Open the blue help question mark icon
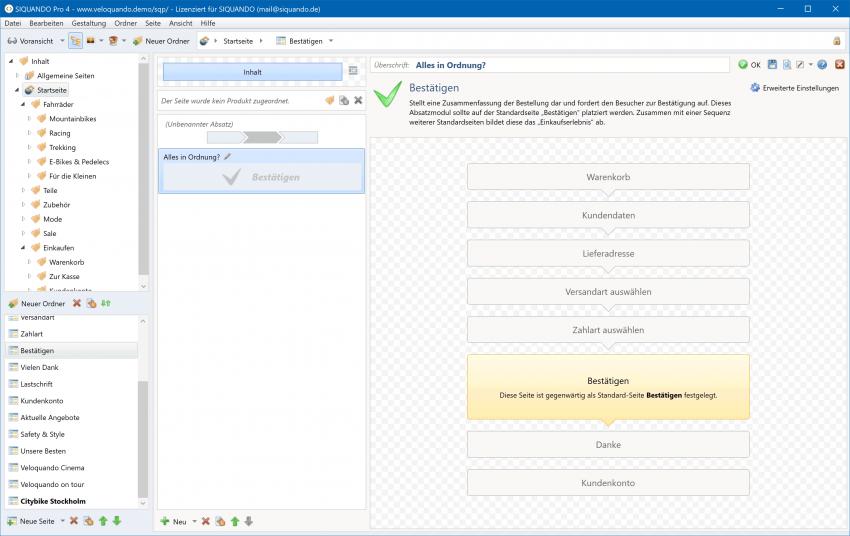This screenshot has height=536, width=850. [822, 65]
